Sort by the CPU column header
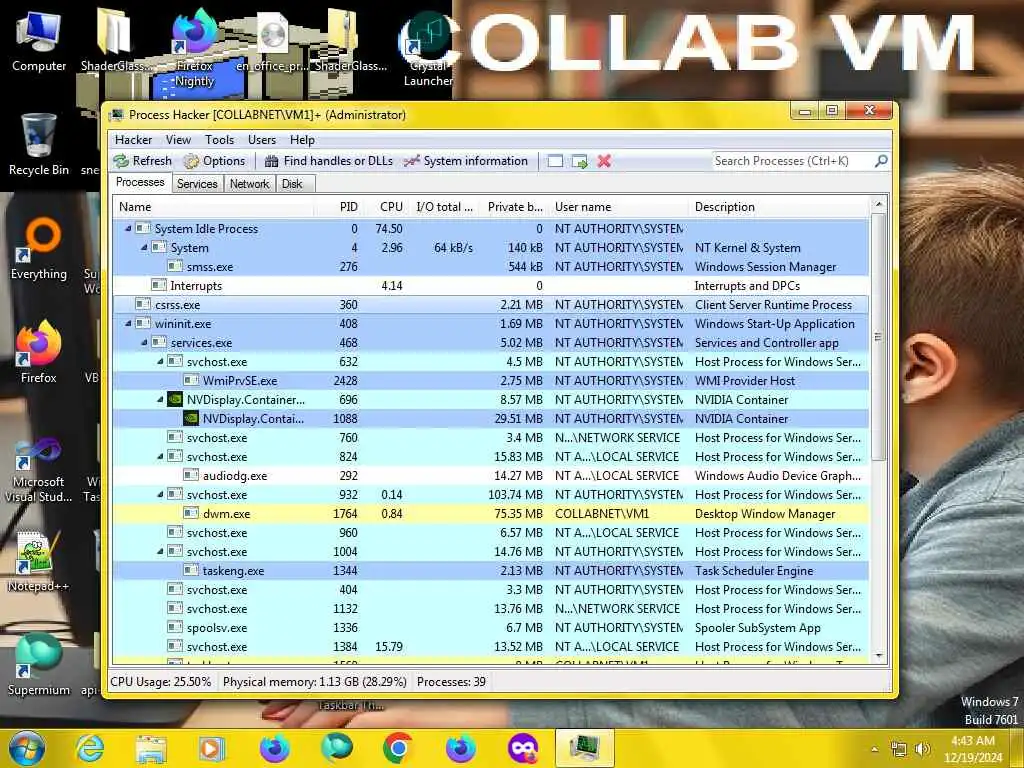The image size is (1024, 768). (x=385, y=207)
